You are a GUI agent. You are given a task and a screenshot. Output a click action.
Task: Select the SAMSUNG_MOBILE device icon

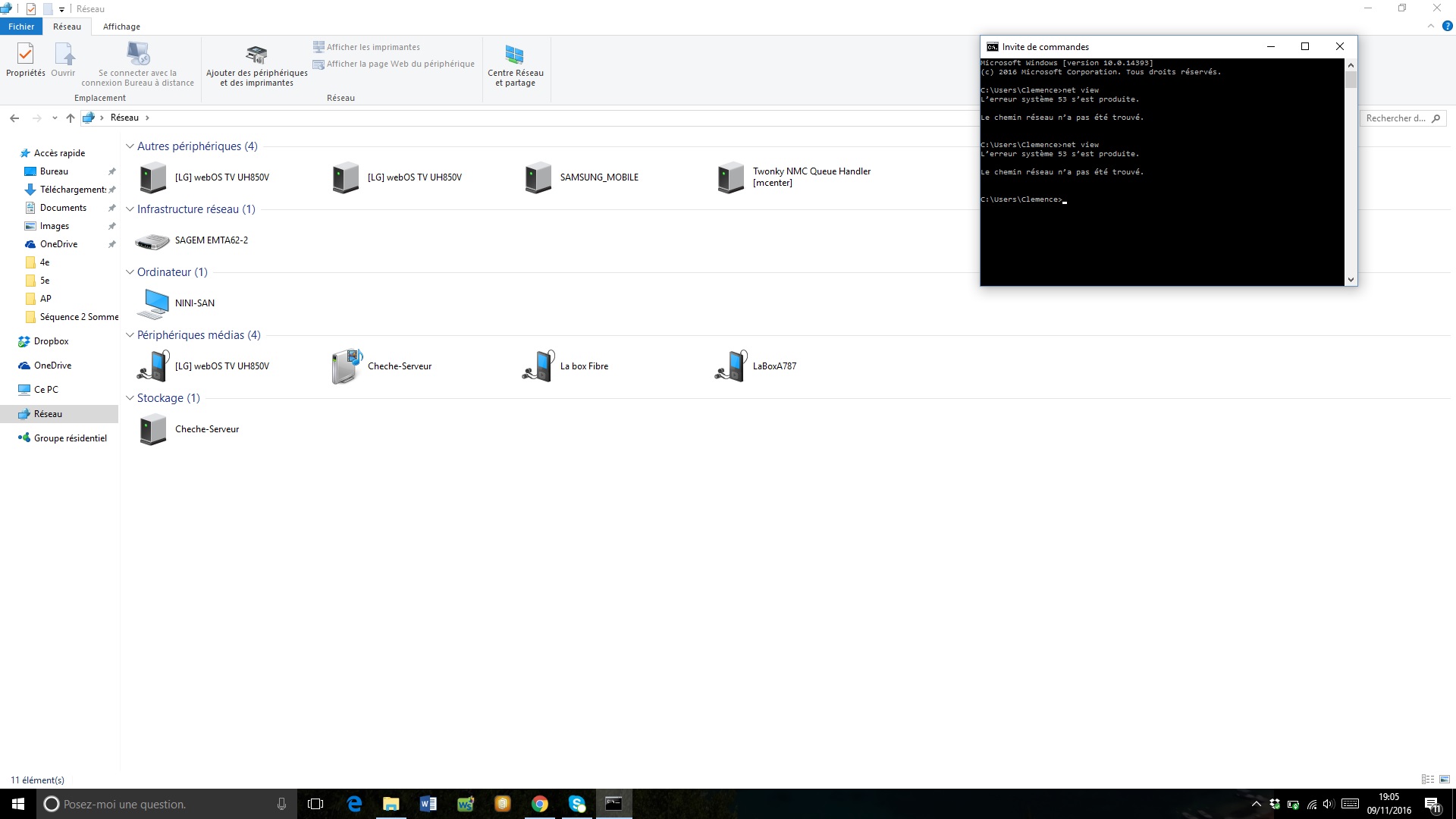[538, 177]
